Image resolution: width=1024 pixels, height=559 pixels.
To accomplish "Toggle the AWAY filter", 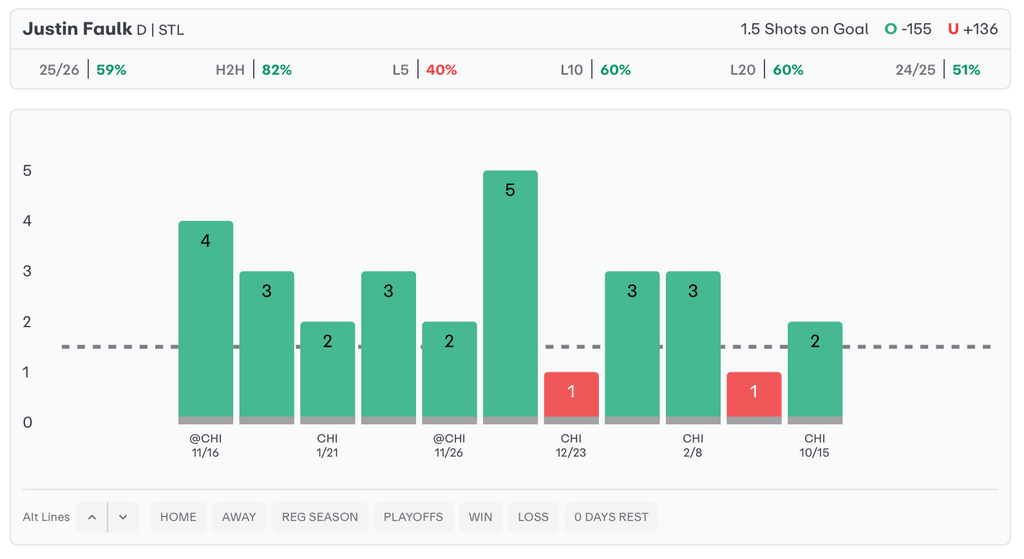I will [x=239, y=517].
